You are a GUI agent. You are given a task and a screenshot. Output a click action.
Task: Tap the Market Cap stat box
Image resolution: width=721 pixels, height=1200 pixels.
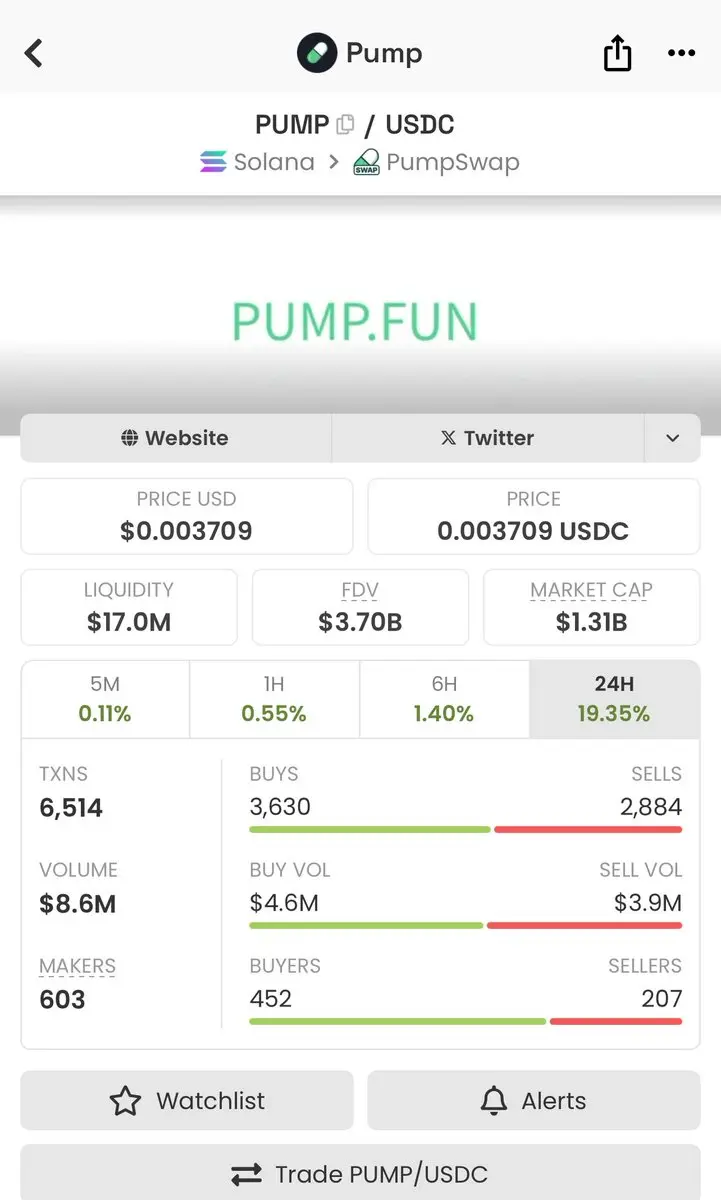coord(591,607)
